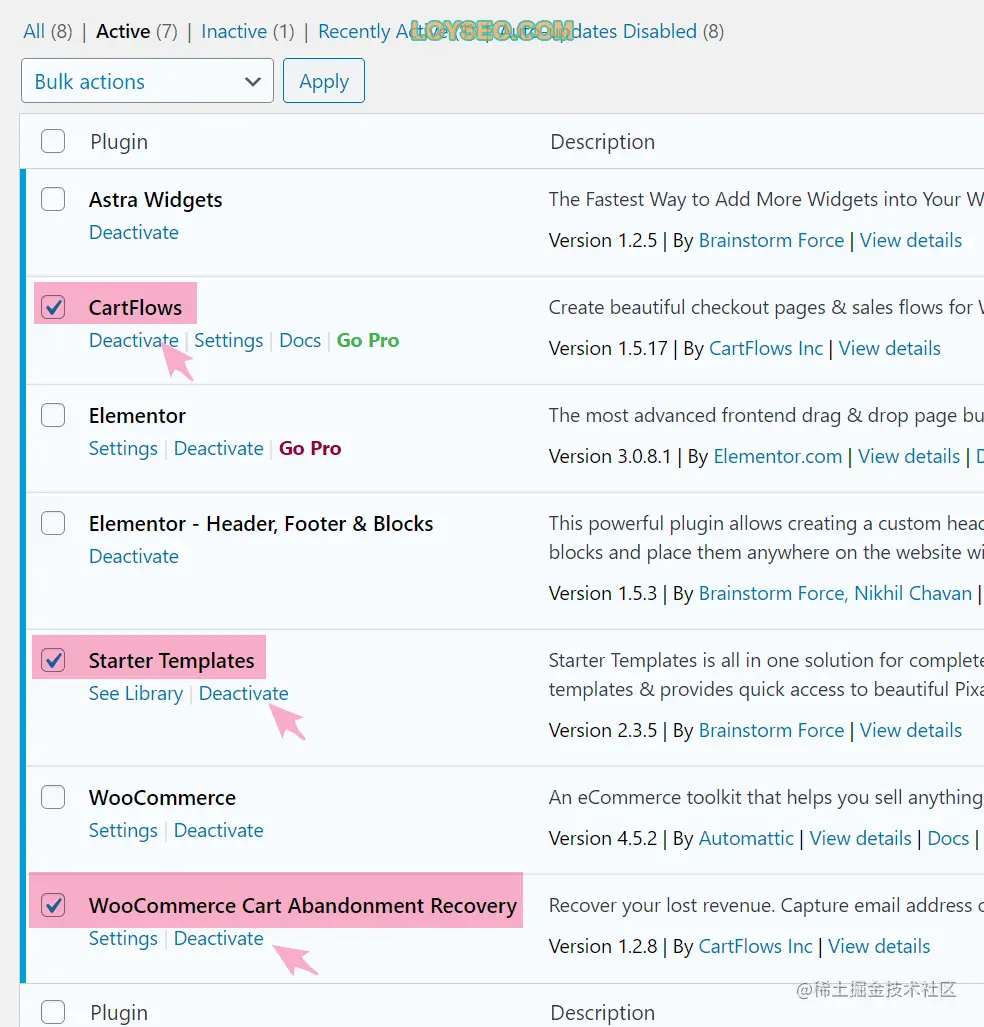Open the Automattic author link
This screenshot has width=984, height=1027.
click(x=746, y=838)
